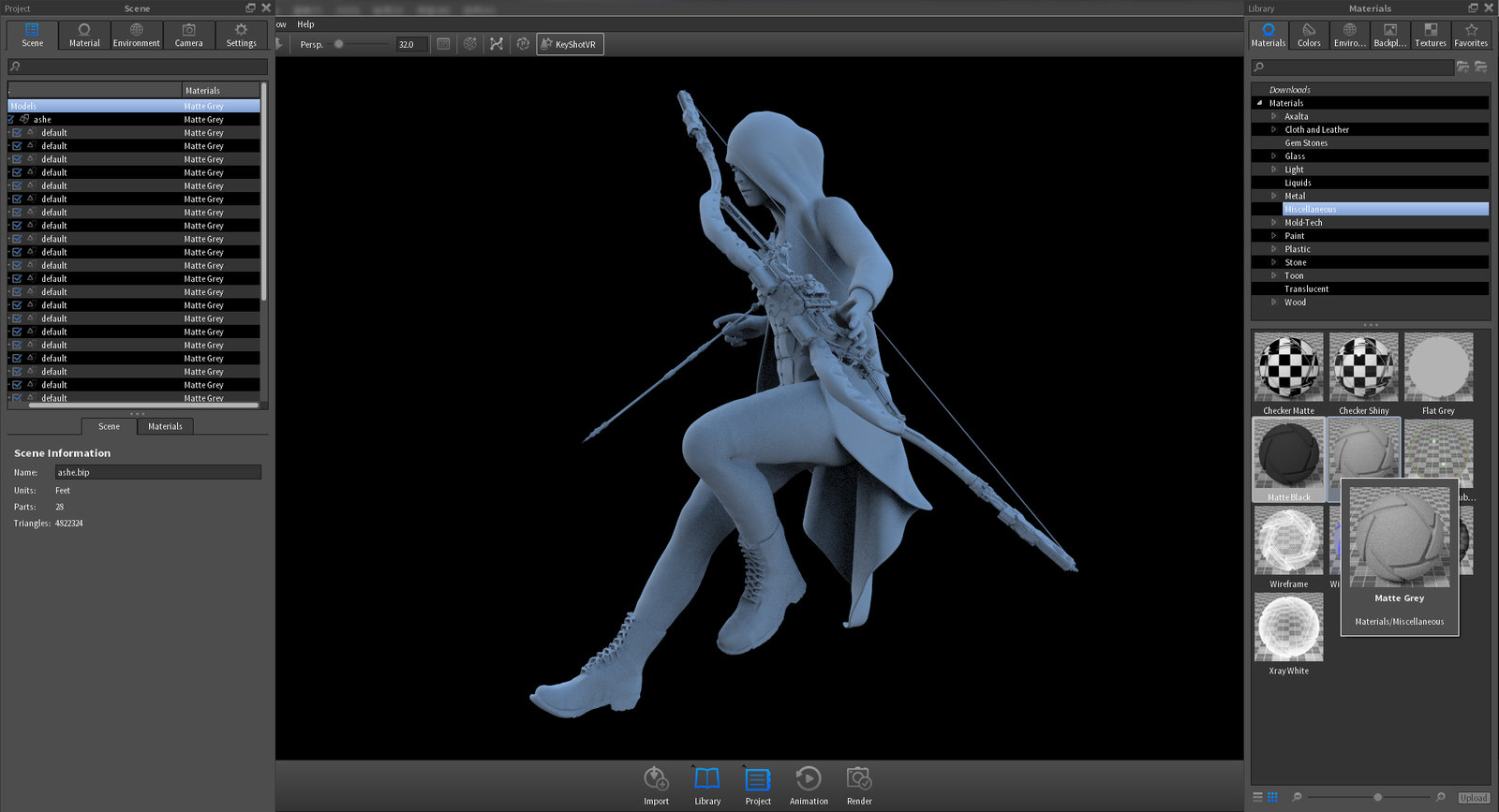Screen dimensions: 1499x812
Task: Undock the Library panel with float icon
Action: (x=1473, y=8)
